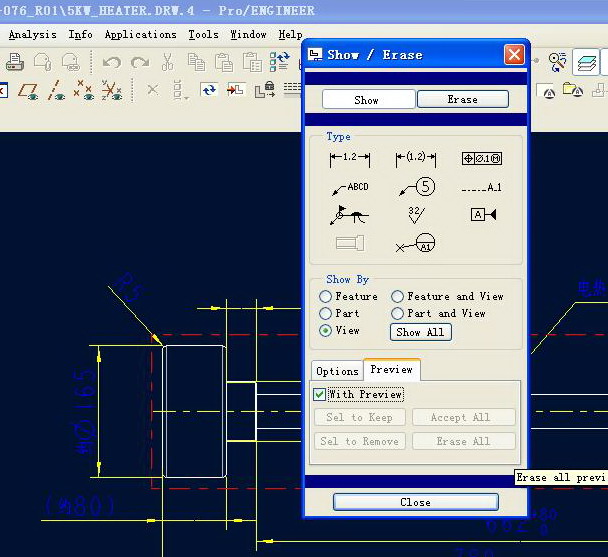Switch to Show mode
Image resolution: width=608 pixels, height=557 pixels.
tap(369, 100)
